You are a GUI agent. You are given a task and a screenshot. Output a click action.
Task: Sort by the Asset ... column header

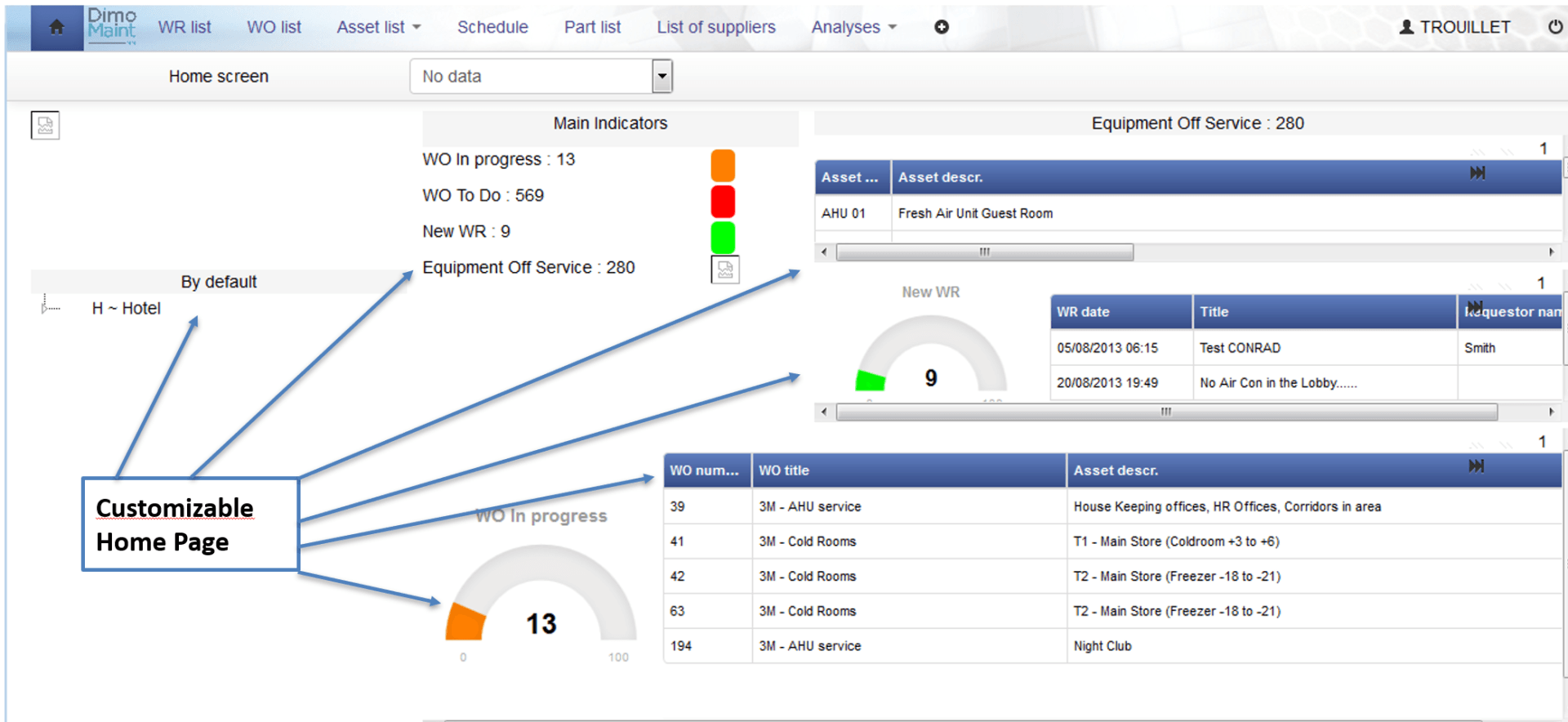click(x=853, y=177)
